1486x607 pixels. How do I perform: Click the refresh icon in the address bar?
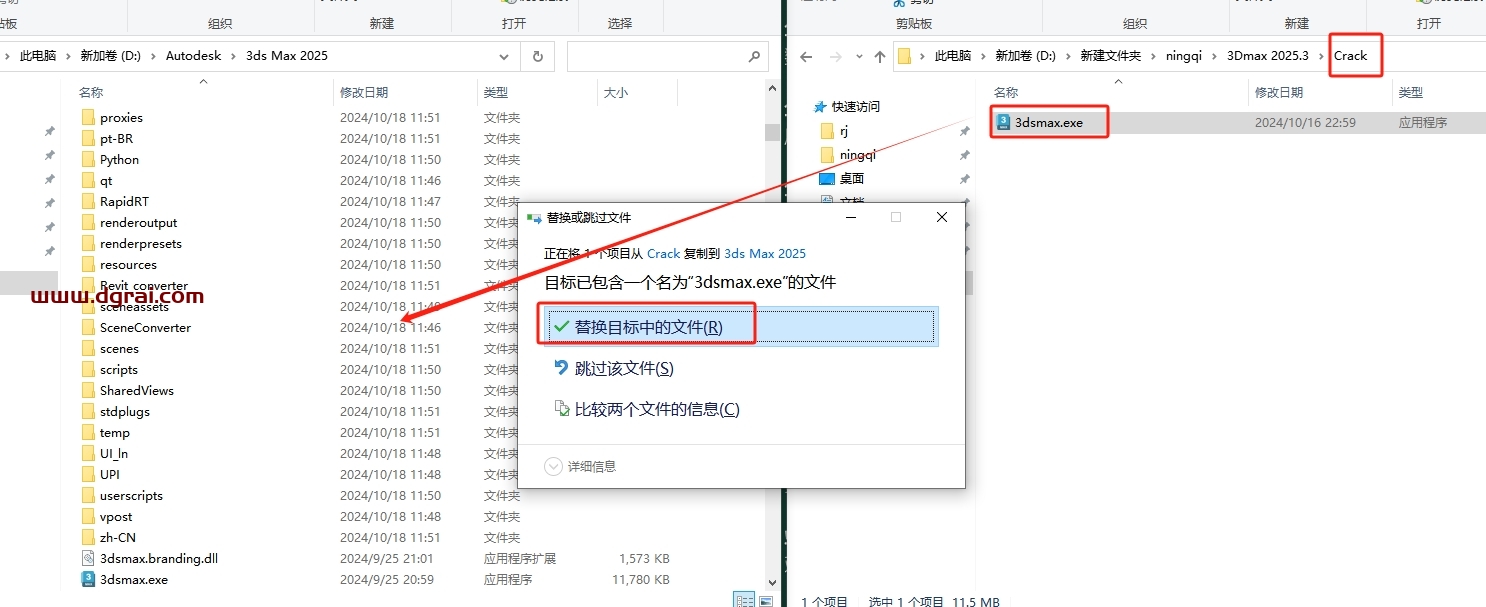(x=537, y=55)
